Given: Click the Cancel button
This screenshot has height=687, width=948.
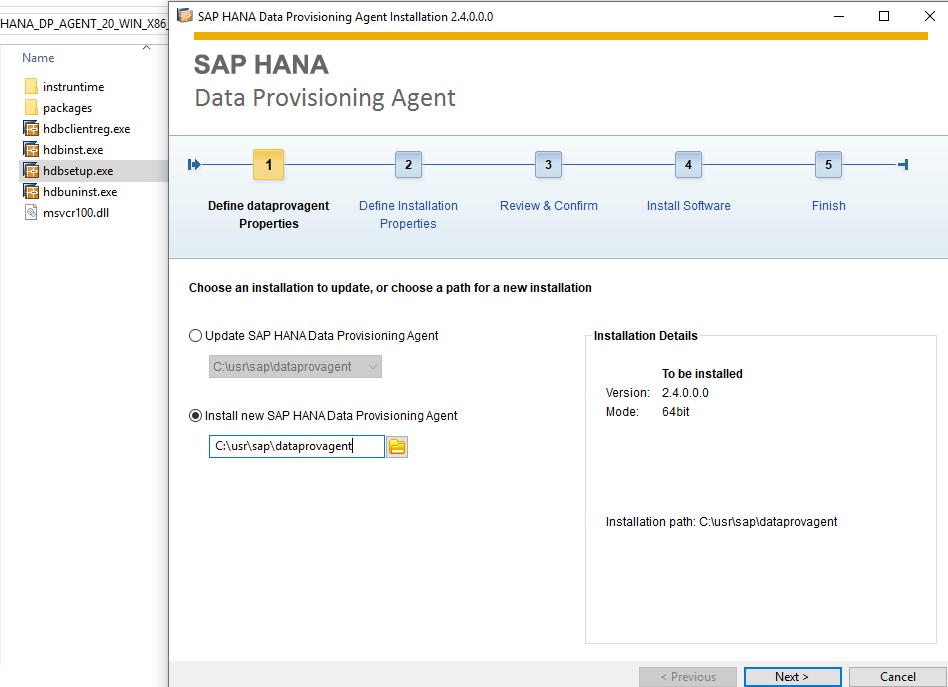Looking at the screenshot, I should point(898,677).
